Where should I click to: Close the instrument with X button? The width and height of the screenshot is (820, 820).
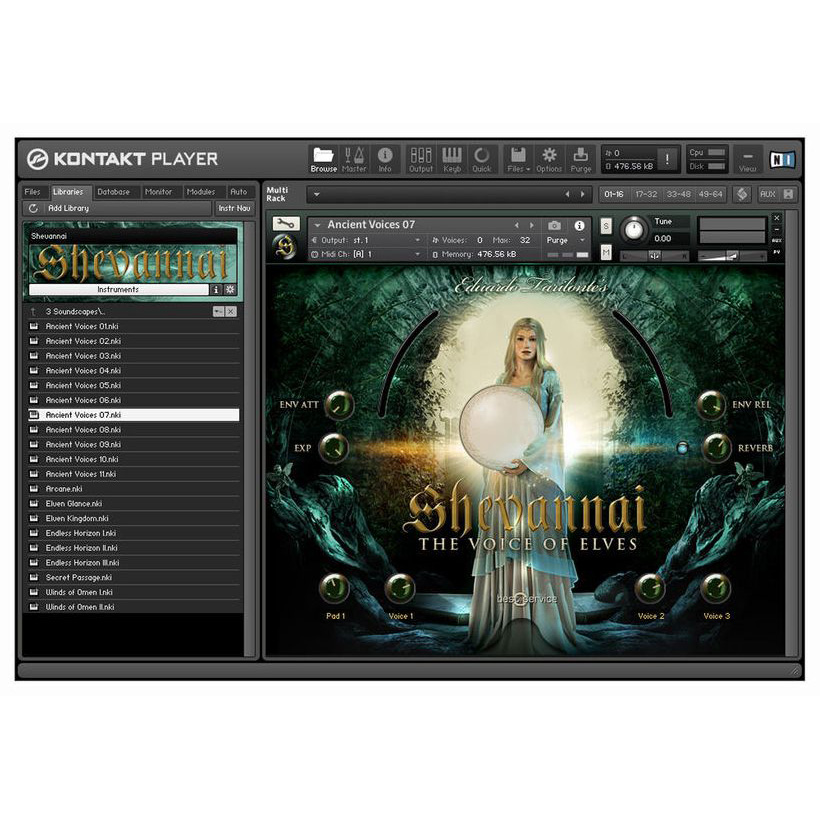coord(777,218)
